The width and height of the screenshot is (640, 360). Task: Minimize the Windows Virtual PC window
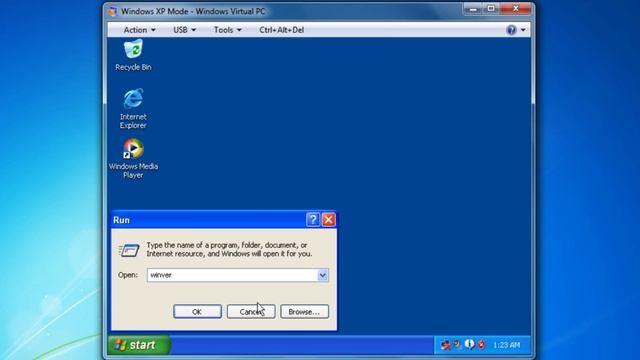coord(473,9)
